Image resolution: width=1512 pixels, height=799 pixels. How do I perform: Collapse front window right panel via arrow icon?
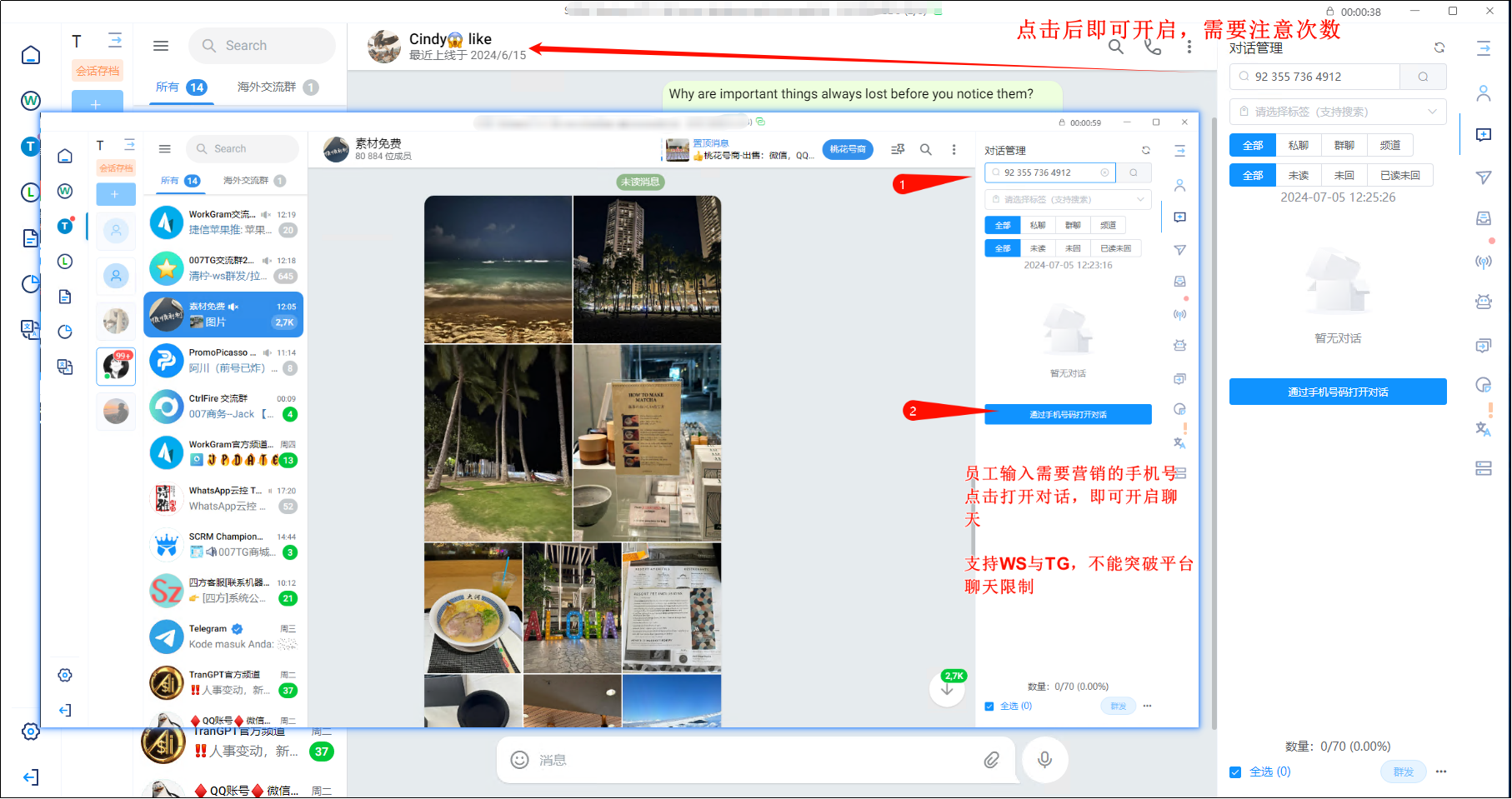[1179, 151]
